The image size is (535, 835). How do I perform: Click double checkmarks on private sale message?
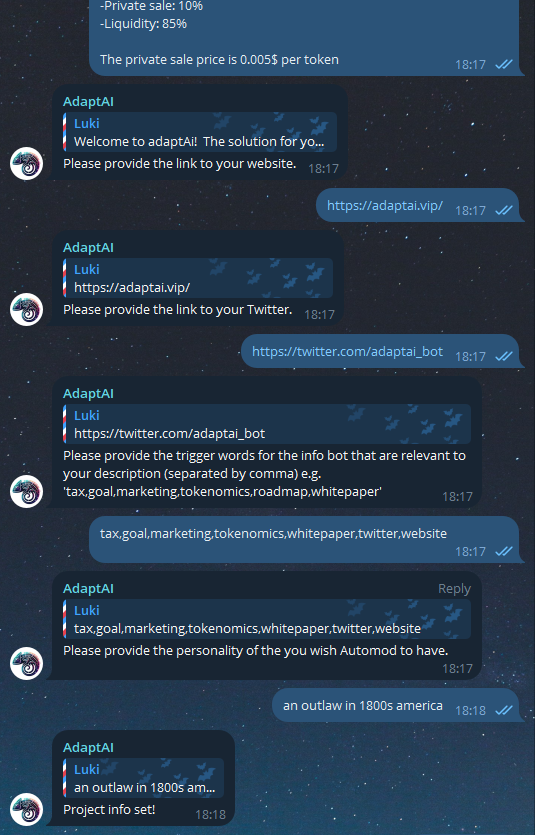[504, 64]
